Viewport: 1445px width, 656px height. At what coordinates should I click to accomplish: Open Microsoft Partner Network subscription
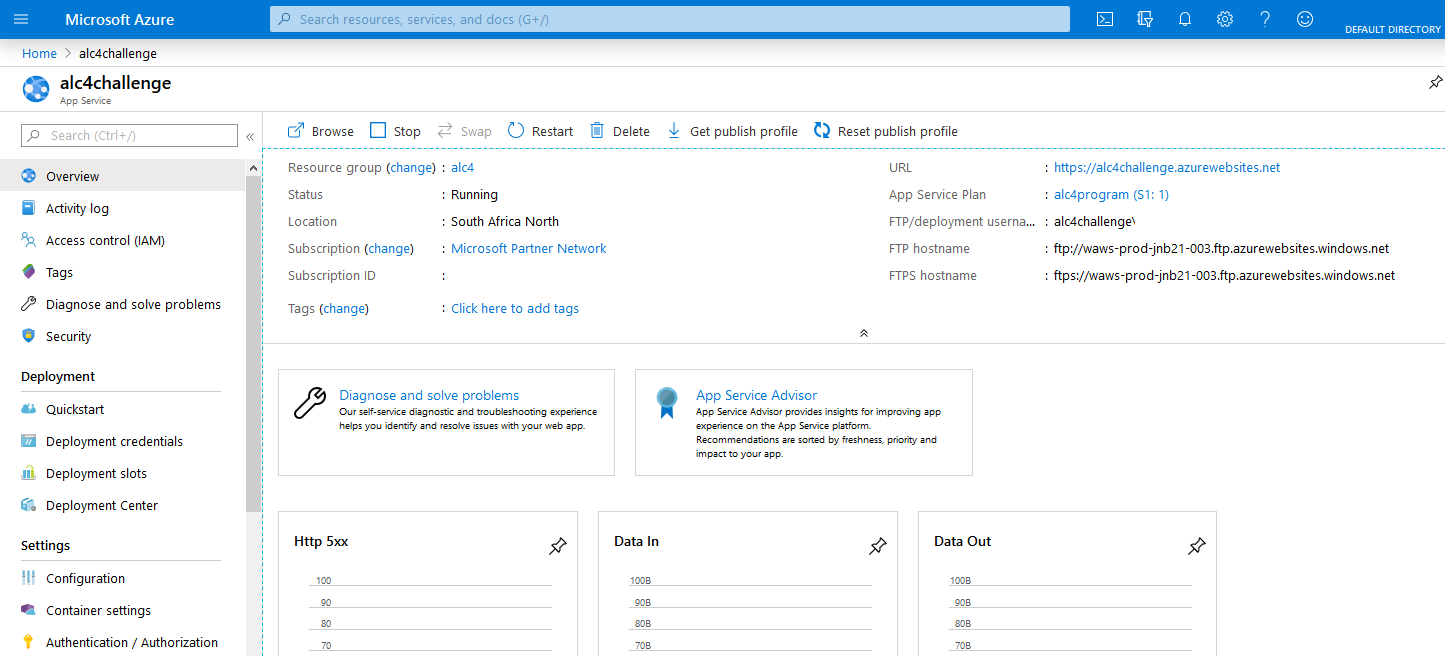coord(529,248)
